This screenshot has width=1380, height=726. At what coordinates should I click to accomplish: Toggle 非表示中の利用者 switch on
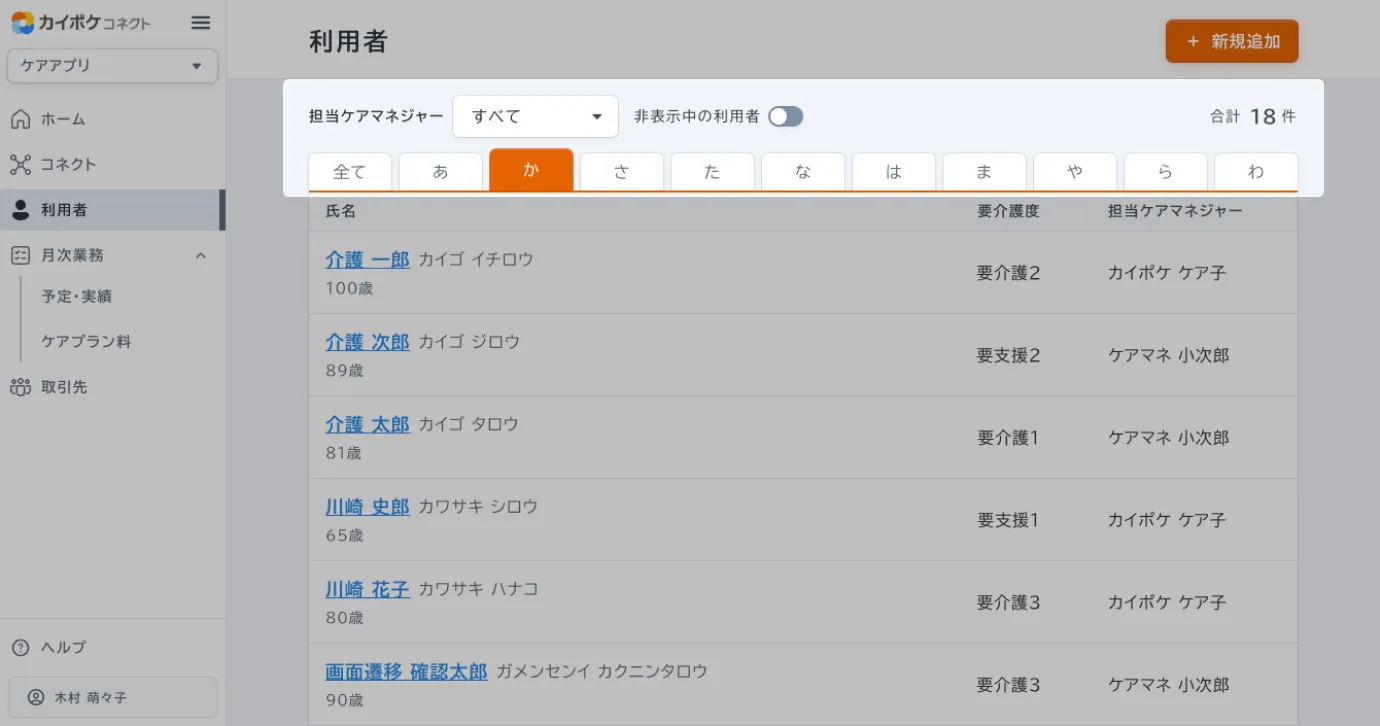pos(785,117)
